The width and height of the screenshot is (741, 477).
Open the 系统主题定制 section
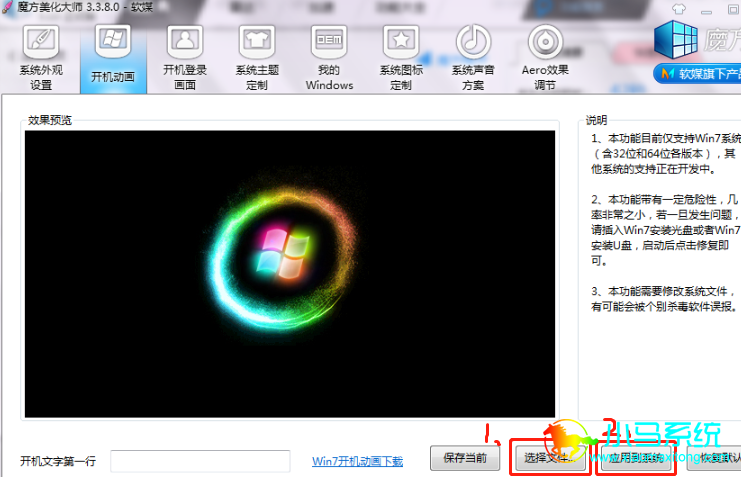click(257, 58)
